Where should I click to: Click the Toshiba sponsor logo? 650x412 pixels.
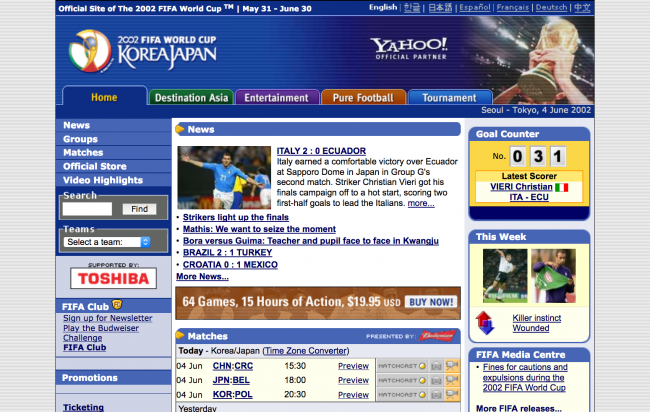pyautogui.click(x=114, y=278)
